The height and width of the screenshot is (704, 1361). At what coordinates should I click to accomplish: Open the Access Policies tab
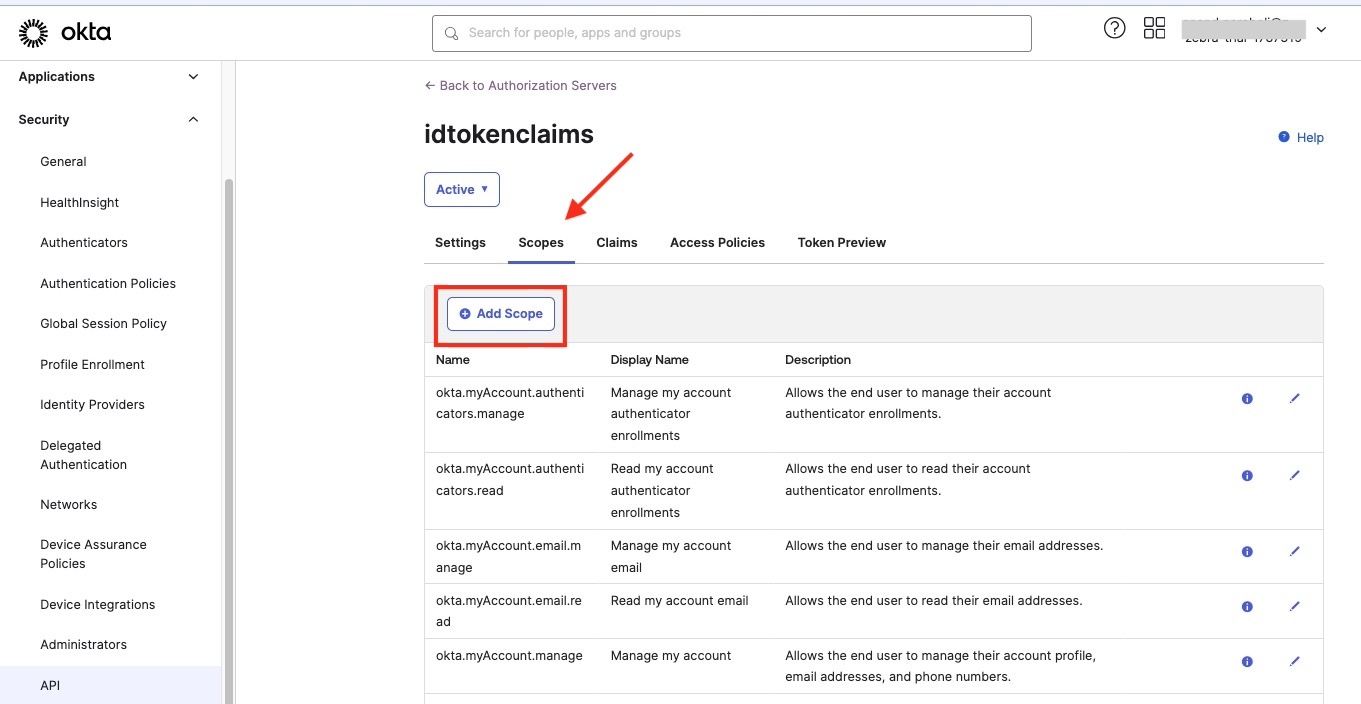(717, 242)
